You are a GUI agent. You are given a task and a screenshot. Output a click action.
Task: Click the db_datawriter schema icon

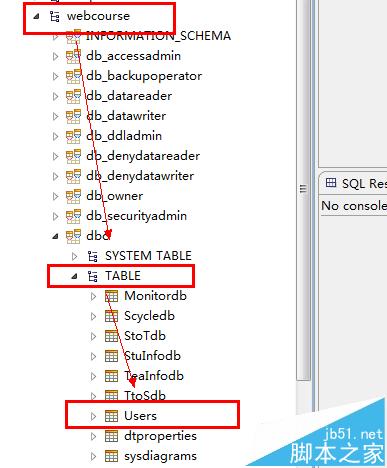(x=73, y=116)
